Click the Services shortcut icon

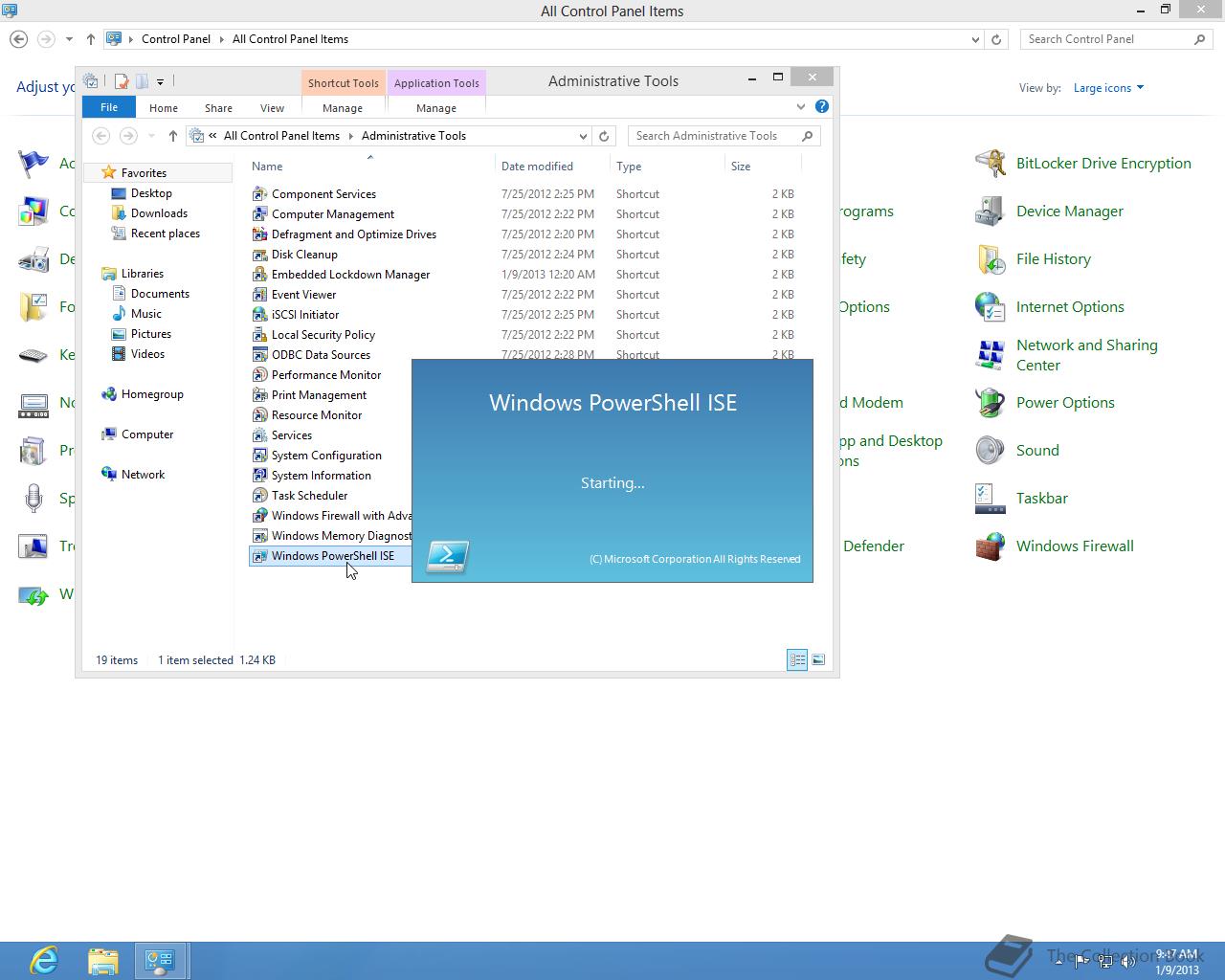tap(259, 435)
